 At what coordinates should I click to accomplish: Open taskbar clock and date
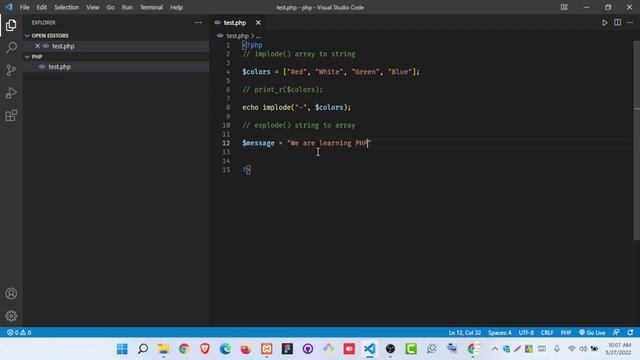pyautogui.click(x=619, y=349)
